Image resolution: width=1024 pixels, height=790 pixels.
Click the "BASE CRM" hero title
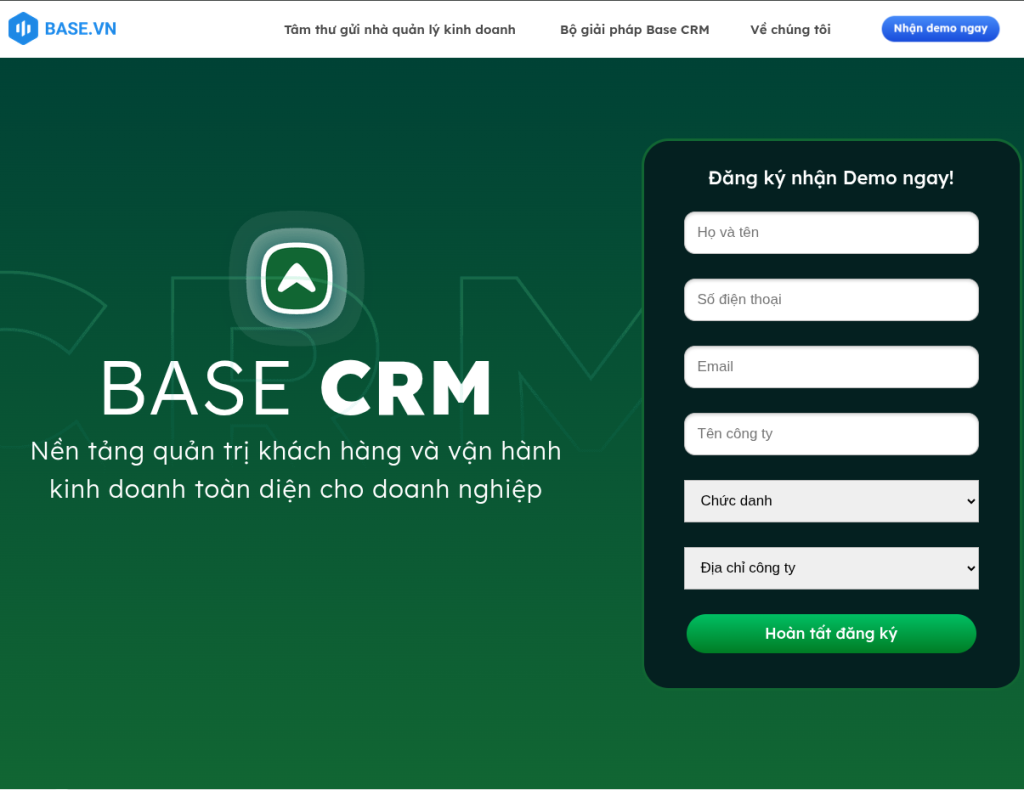click(x=296, y=388)
